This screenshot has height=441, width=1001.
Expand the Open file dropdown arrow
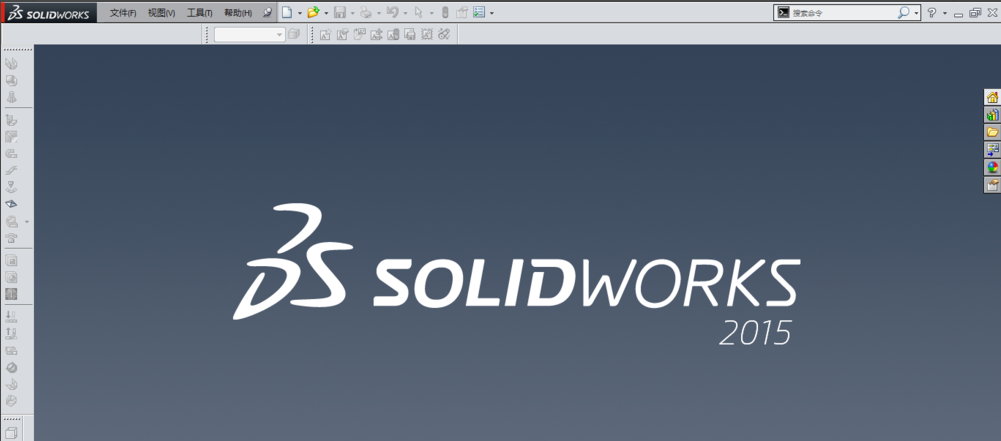point(326,13)
